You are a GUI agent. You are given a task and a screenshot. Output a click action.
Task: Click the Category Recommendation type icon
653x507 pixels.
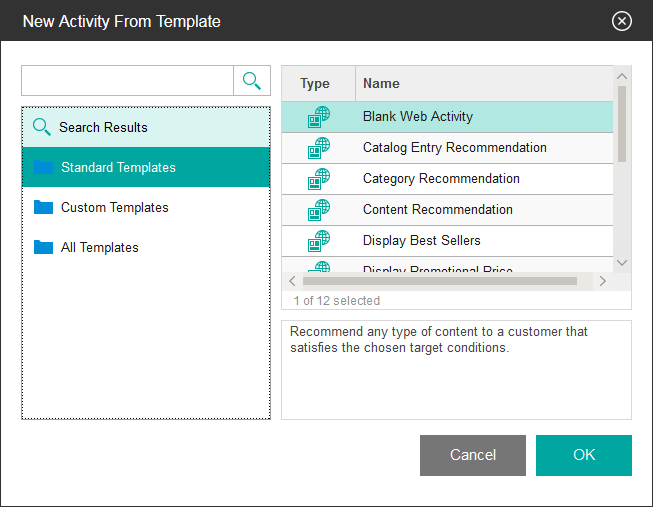click(318, 179)
